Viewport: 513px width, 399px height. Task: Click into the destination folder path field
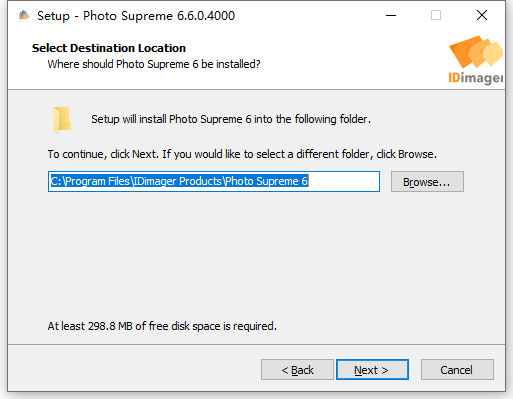point(214,182)
